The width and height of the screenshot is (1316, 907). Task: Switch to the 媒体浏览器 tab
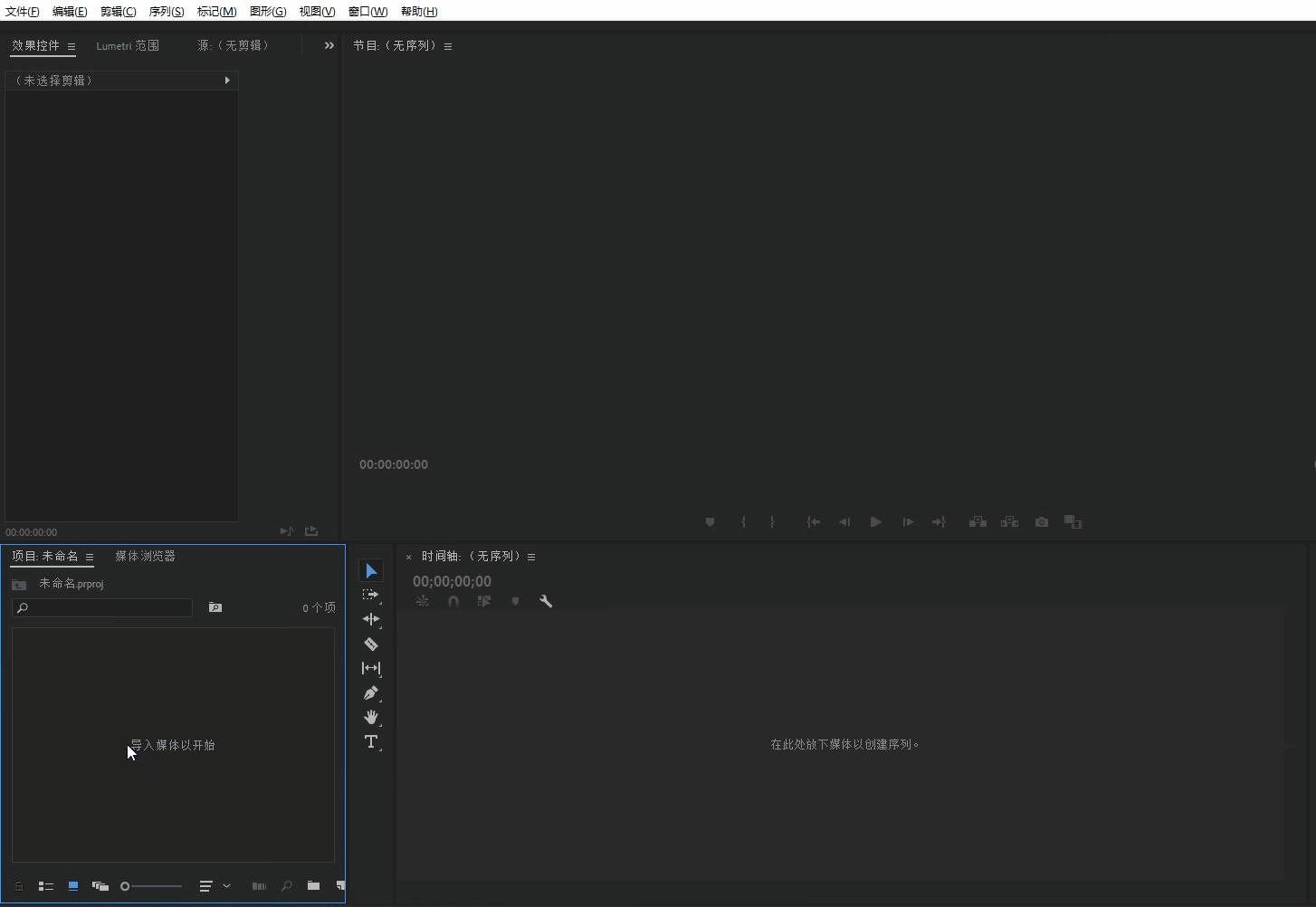[145, 556]
